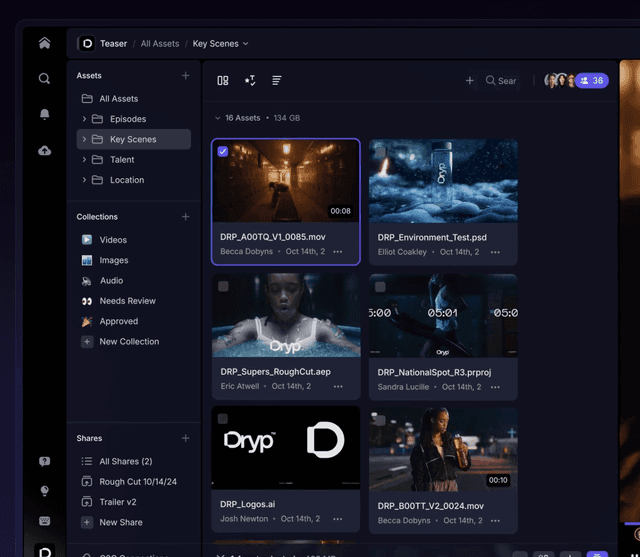Open the Key Scenes breadcrumb dropdown

point(245,44)
